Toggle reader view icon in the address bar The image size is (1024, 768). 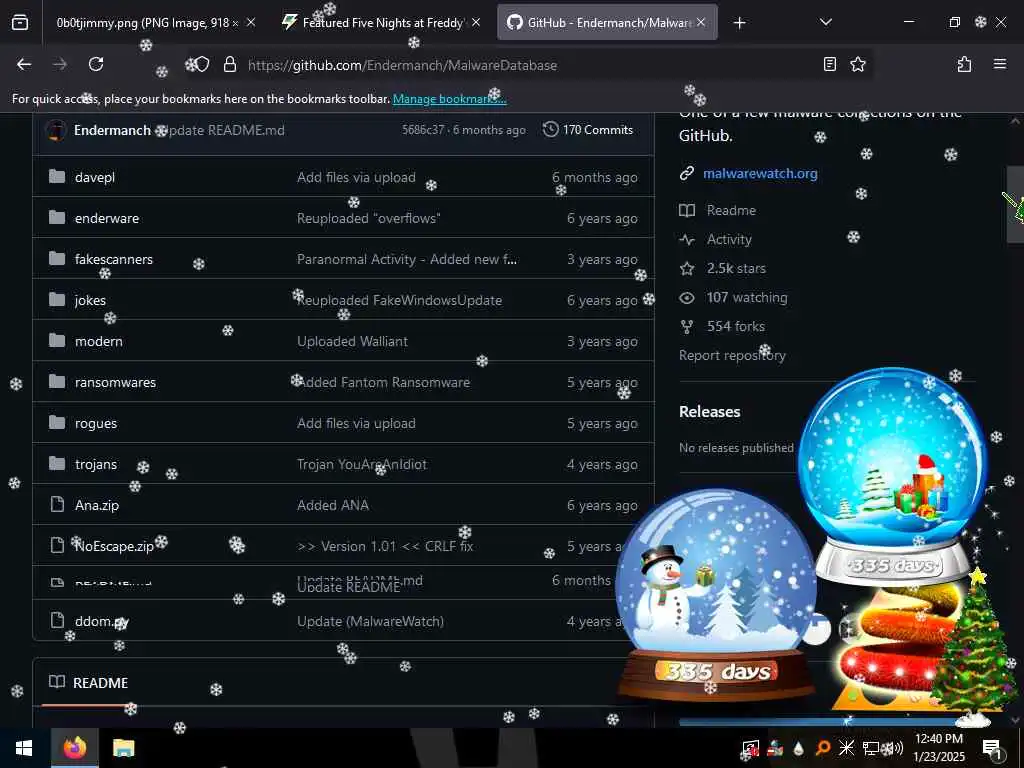[x=829, y=64]
